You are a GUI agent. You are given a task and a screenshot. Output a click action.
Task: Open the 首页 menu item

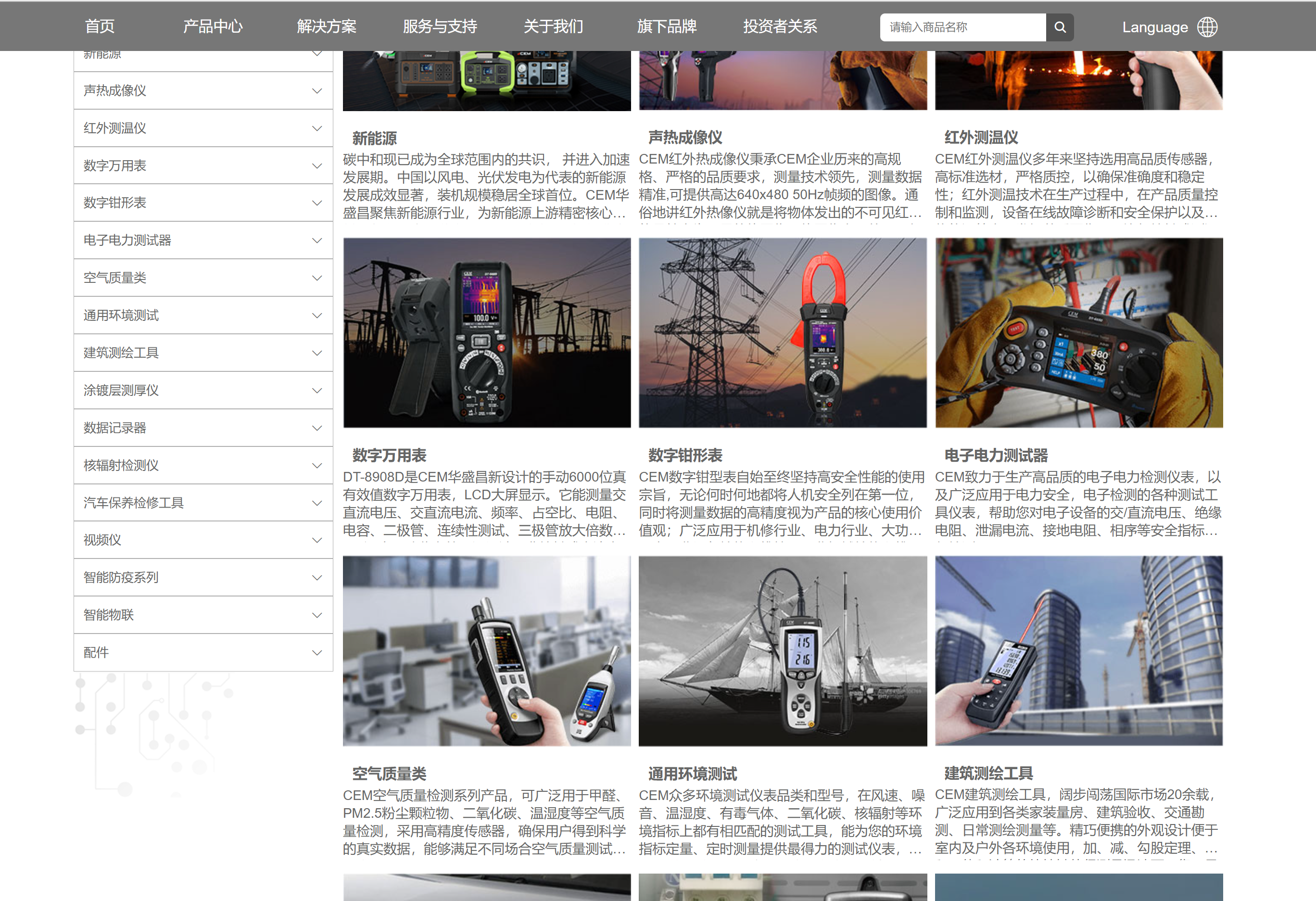click(x=100, y=26)
